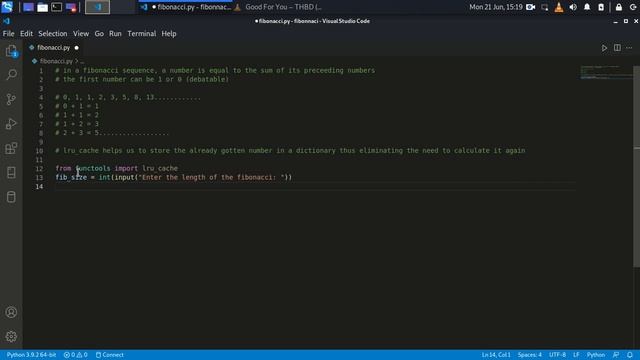
Task: Click the date and time clock in panel
Action: pyautogui.click(x=496, y=7)
